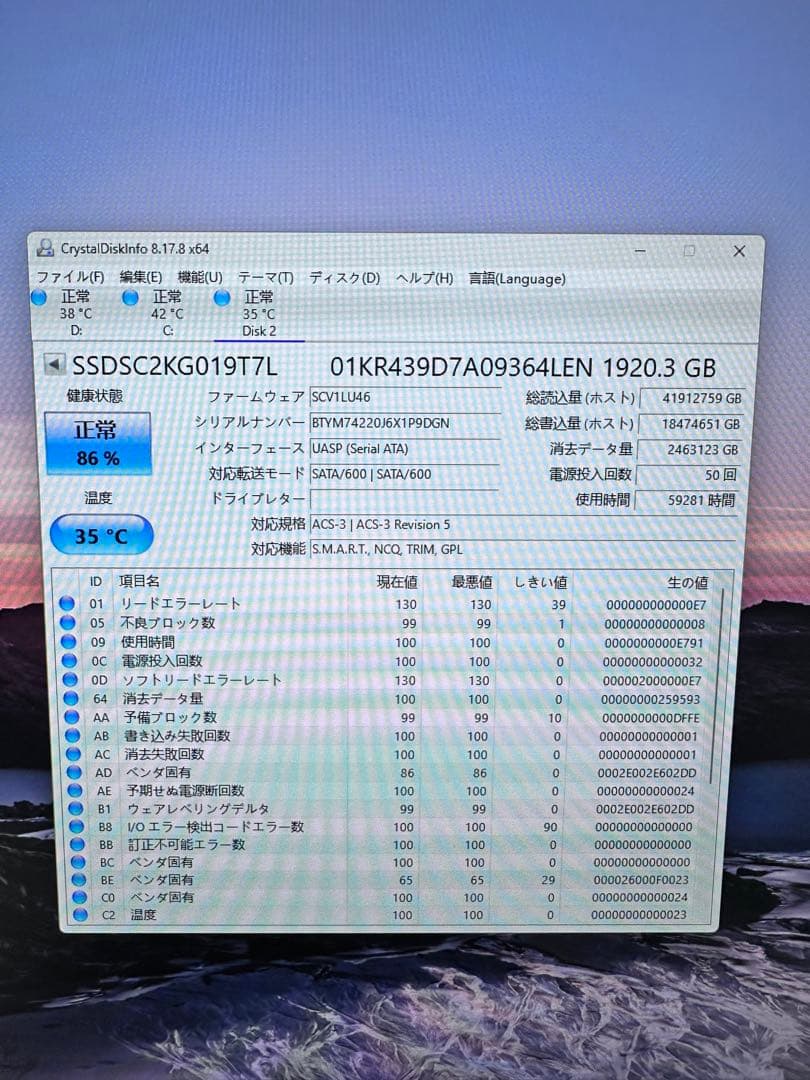Open the 機能 menu

pos(199,277)
